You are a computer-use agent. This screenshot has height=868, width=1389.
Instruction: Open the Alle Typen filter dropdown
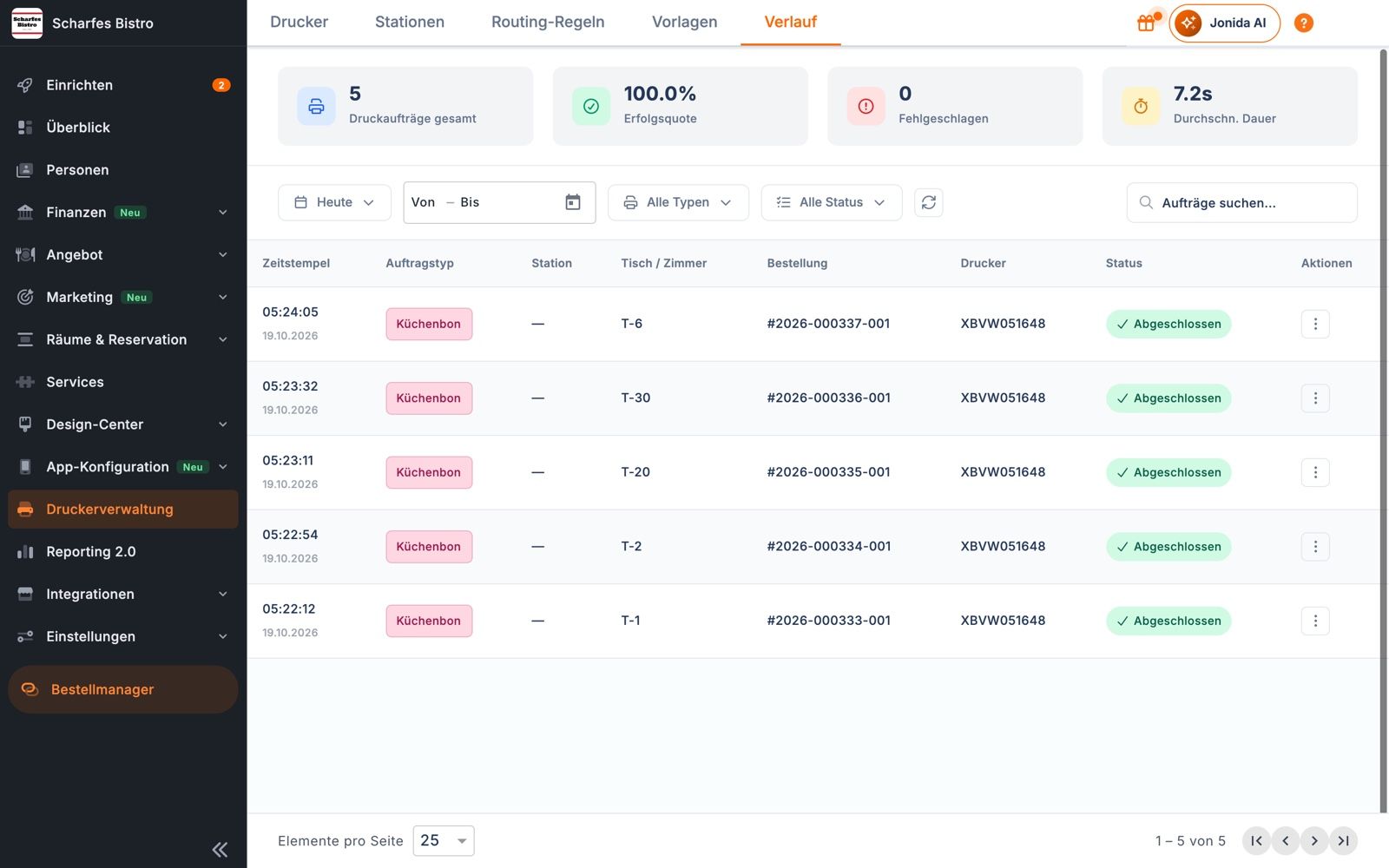(678, 202)
